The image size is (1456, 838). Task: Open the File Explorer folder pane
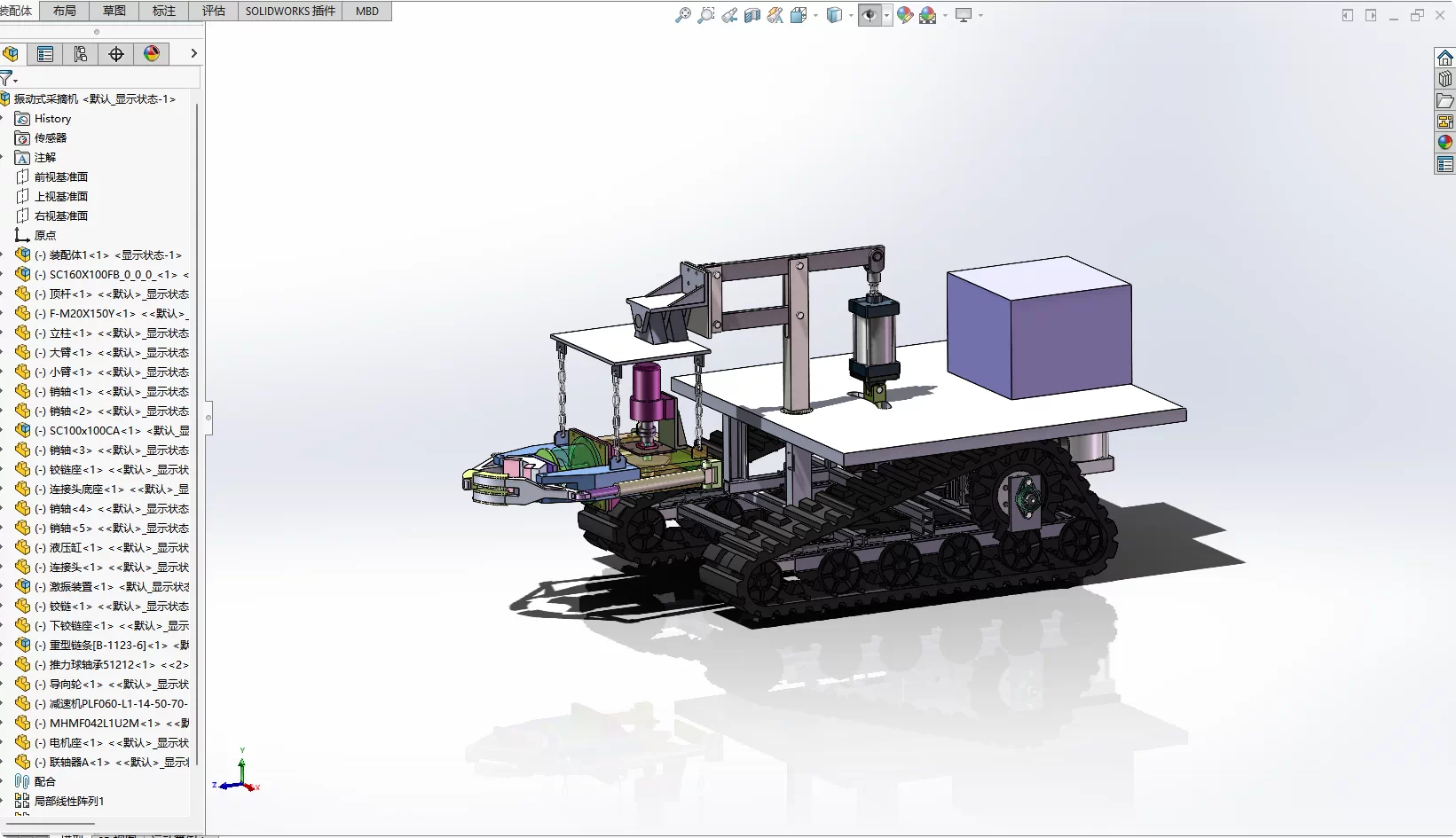(x=1444, y=100)
